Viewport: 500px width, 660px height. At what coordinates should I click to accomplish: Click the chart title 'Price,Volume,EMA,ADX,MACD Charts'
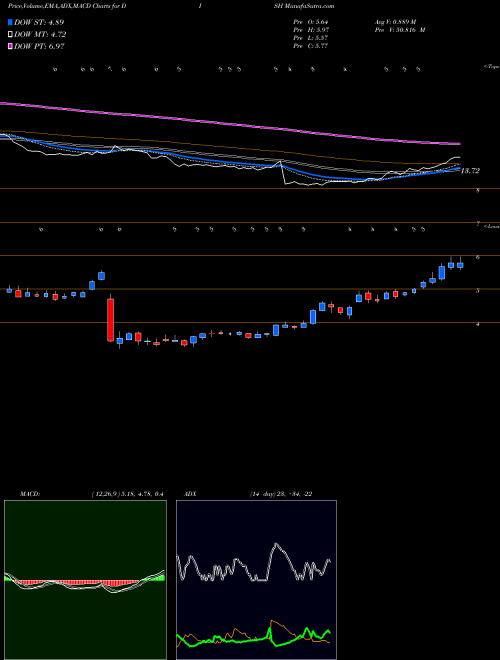[x=60, y=6]
